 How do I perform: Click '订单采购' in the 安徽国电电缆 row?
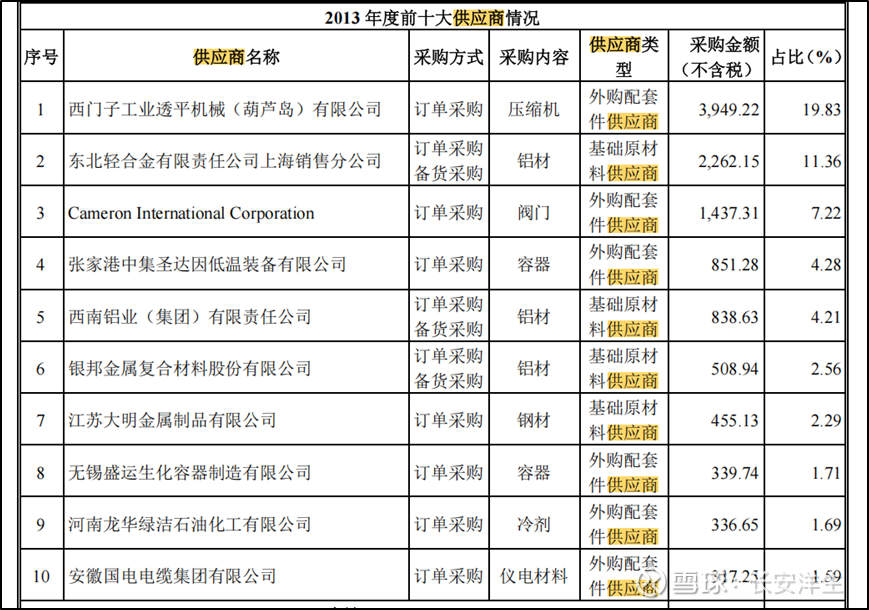coord(448,576)
